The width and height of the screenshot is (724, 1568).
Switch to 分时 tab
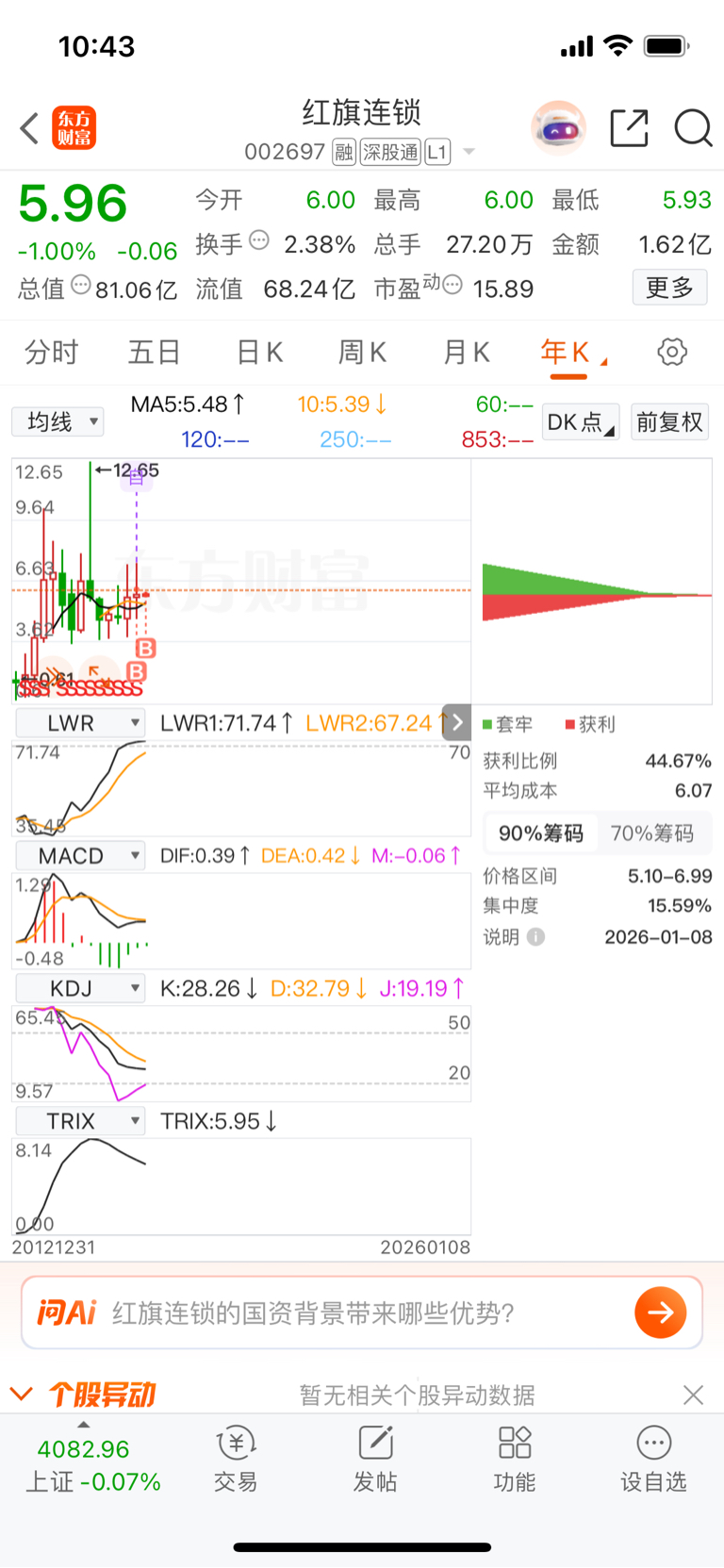pos(51,353)
